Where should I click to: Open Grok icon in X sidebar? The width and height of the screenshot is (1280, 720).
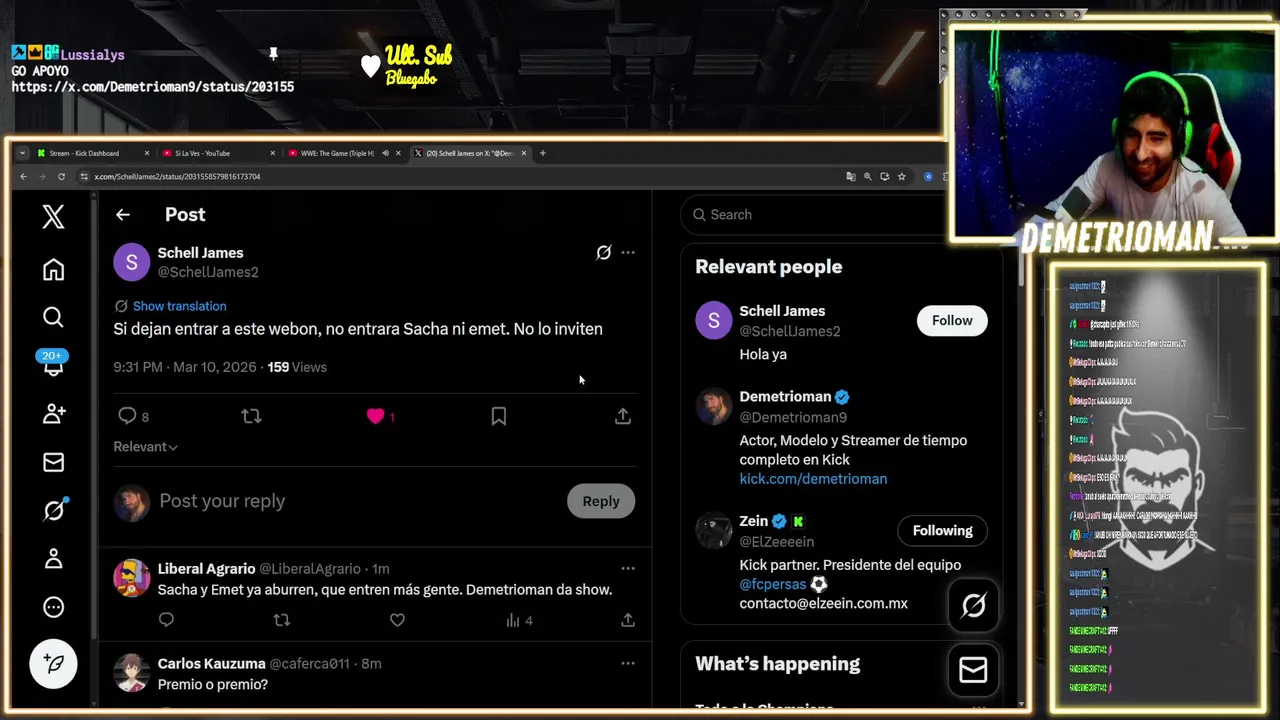pyautogui.click(x=53, y=510)
